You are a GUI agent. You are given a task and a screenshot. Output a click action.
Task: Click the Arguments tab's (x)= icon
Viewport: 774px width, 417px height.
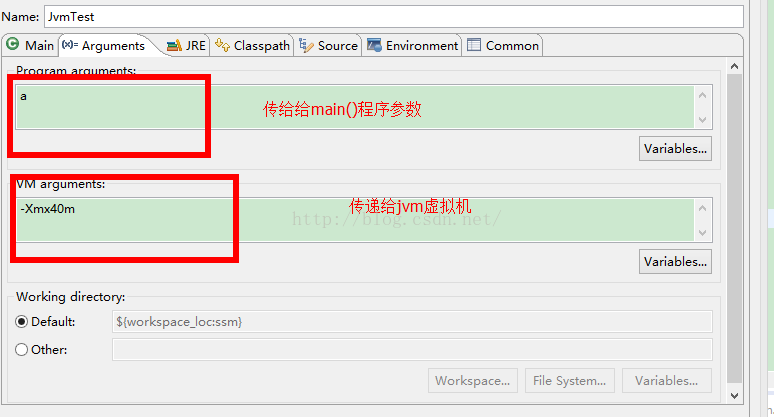pyautogui.click(x=70, y=45)
